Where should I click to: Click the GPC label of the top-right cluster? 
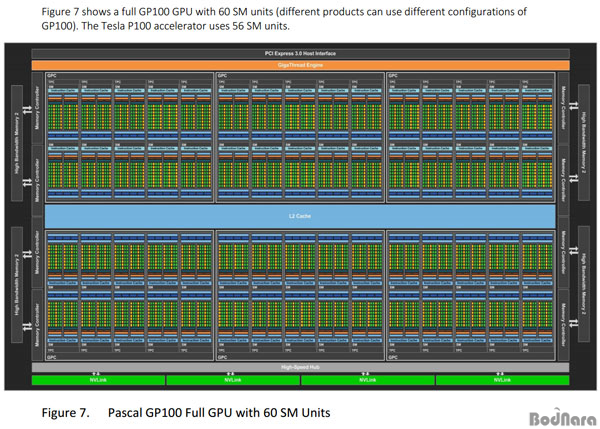(x=393, y=76)
